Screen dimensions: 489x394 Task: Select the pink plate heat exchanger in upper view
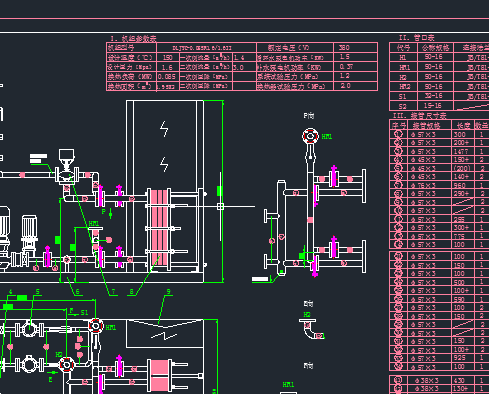[x=159, y=228]
